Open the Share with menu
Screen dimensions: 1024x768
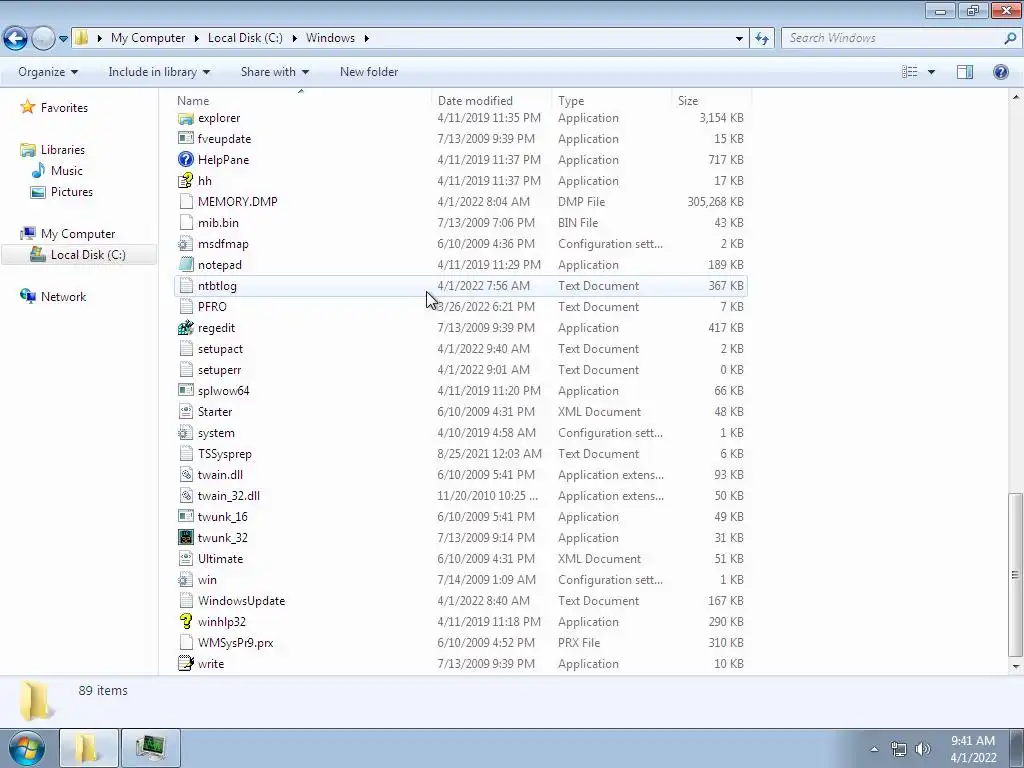point(274,72)
